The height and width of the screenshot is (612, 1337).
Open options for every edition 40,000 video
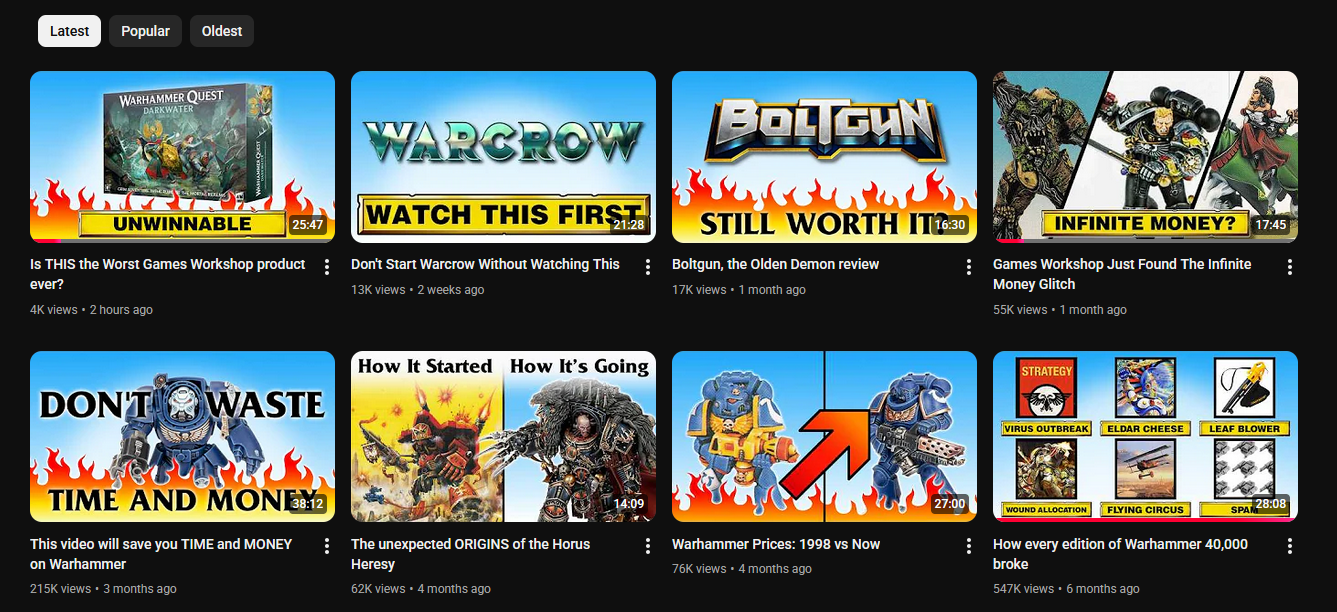[1290, 546]
